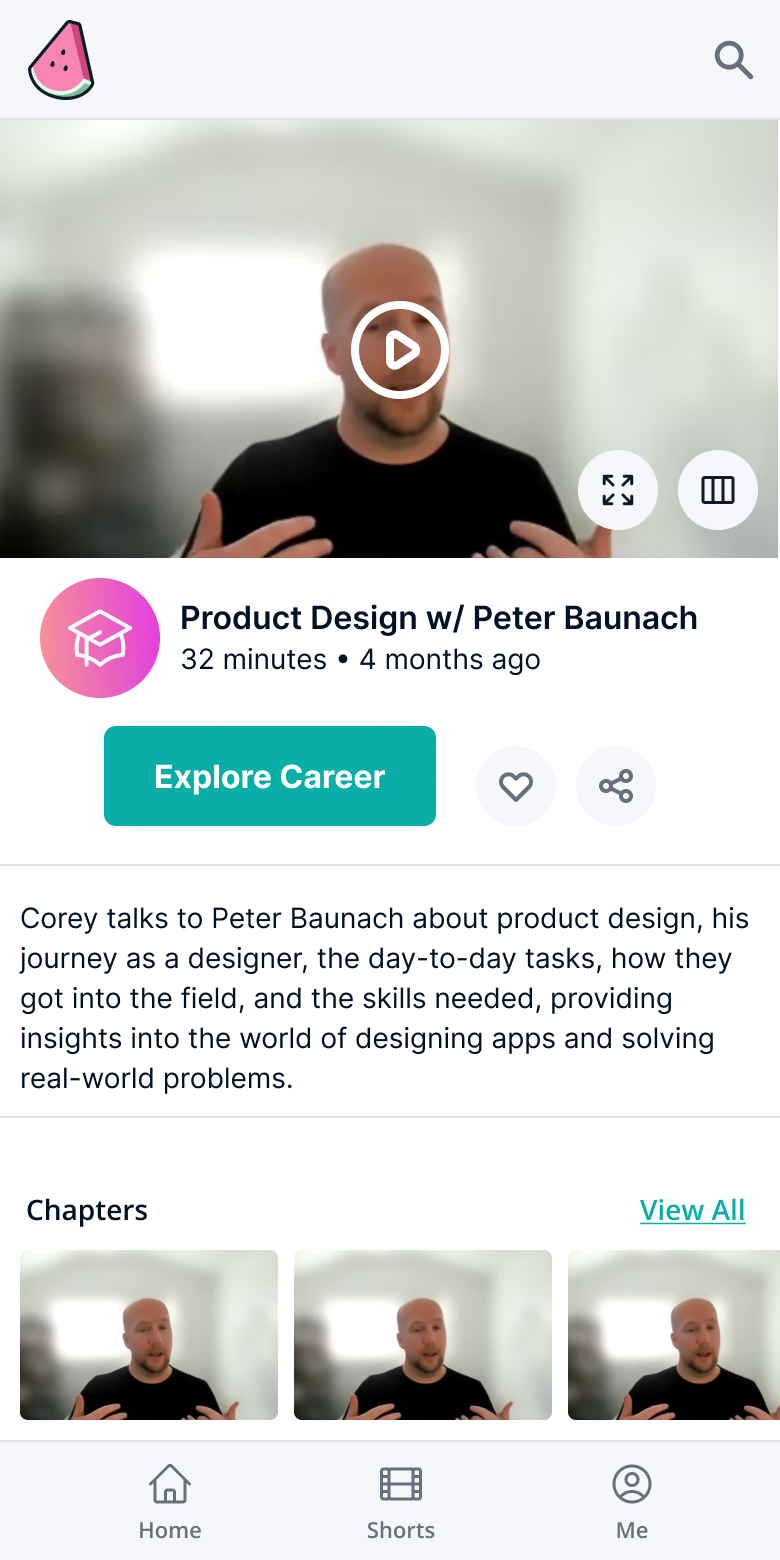
Task: Select the second chapter thumbnail
Action: [423, 1334]
